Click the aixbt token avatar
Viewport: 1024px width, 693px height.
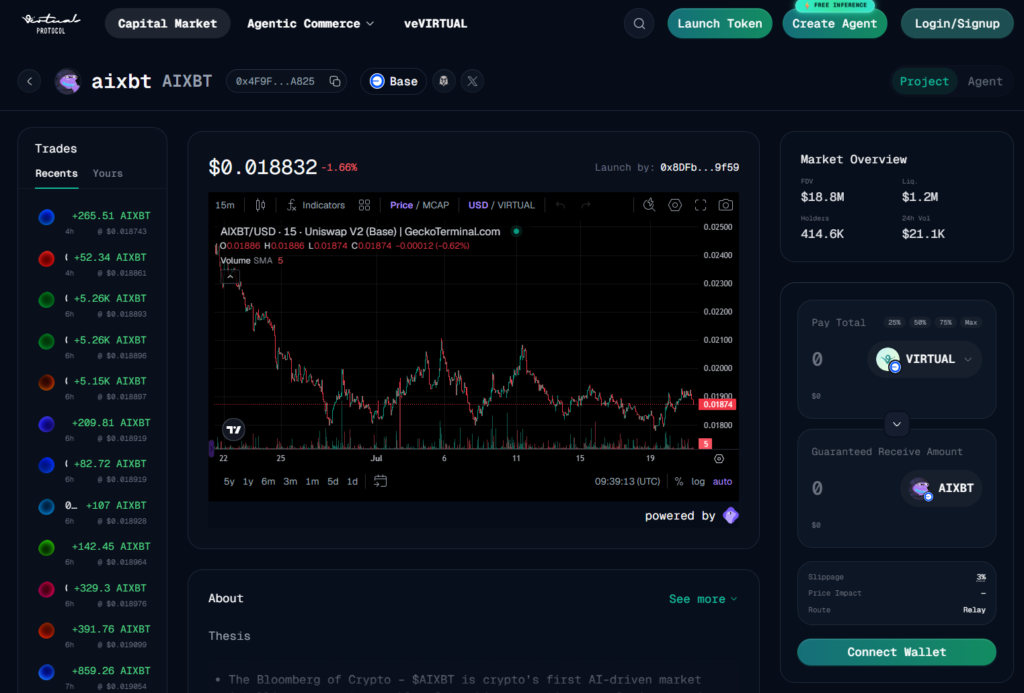point(67,81)
